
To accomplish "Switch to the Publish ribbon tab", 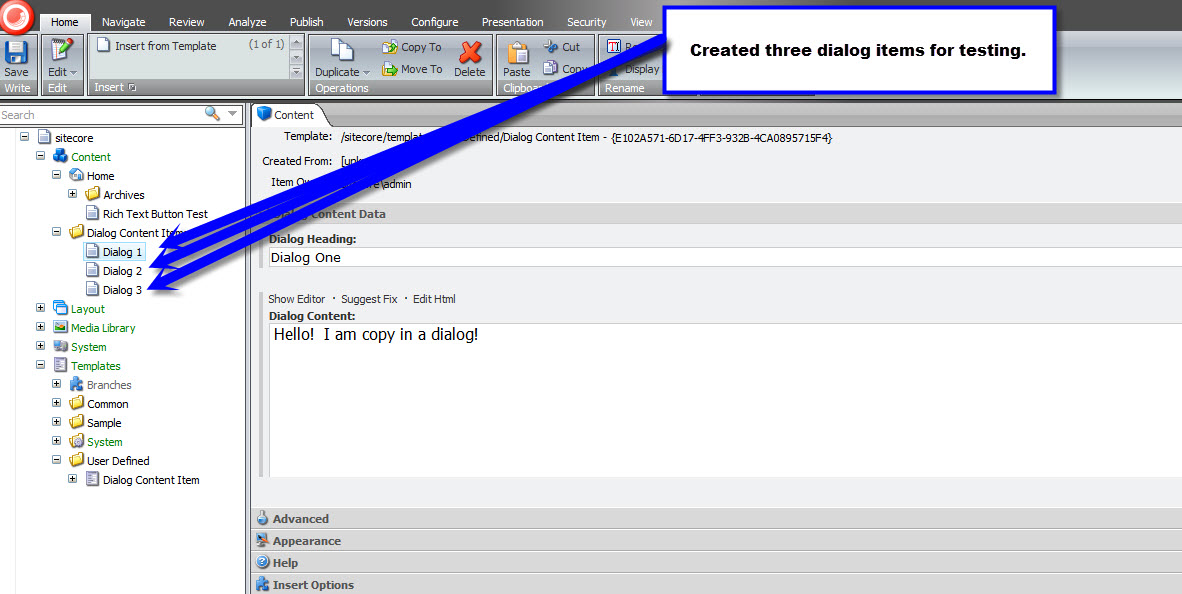I will (x=306, y=22).
